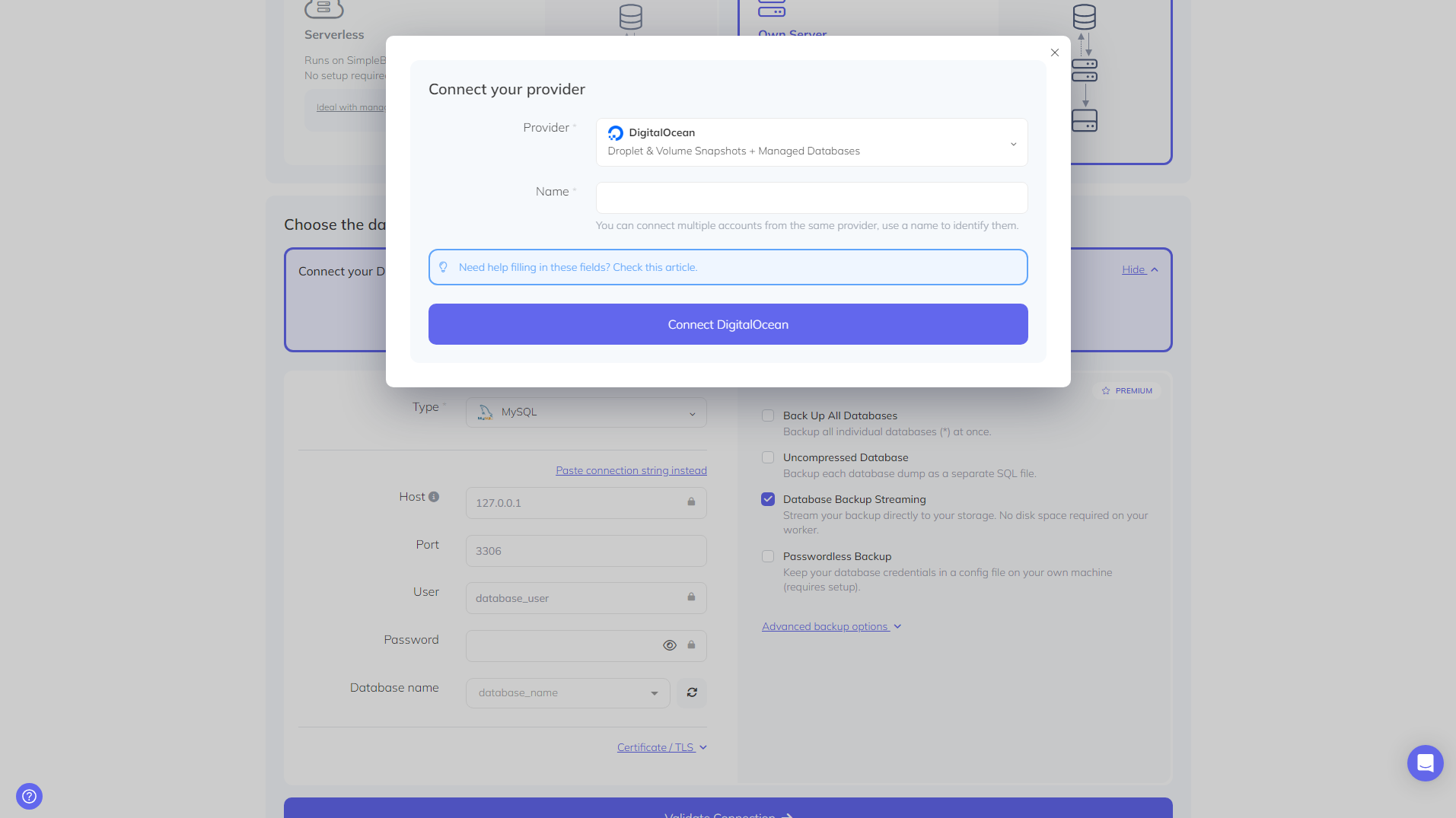
Task: Close the Connect your provider dialog
Action: pos(1054,53)
